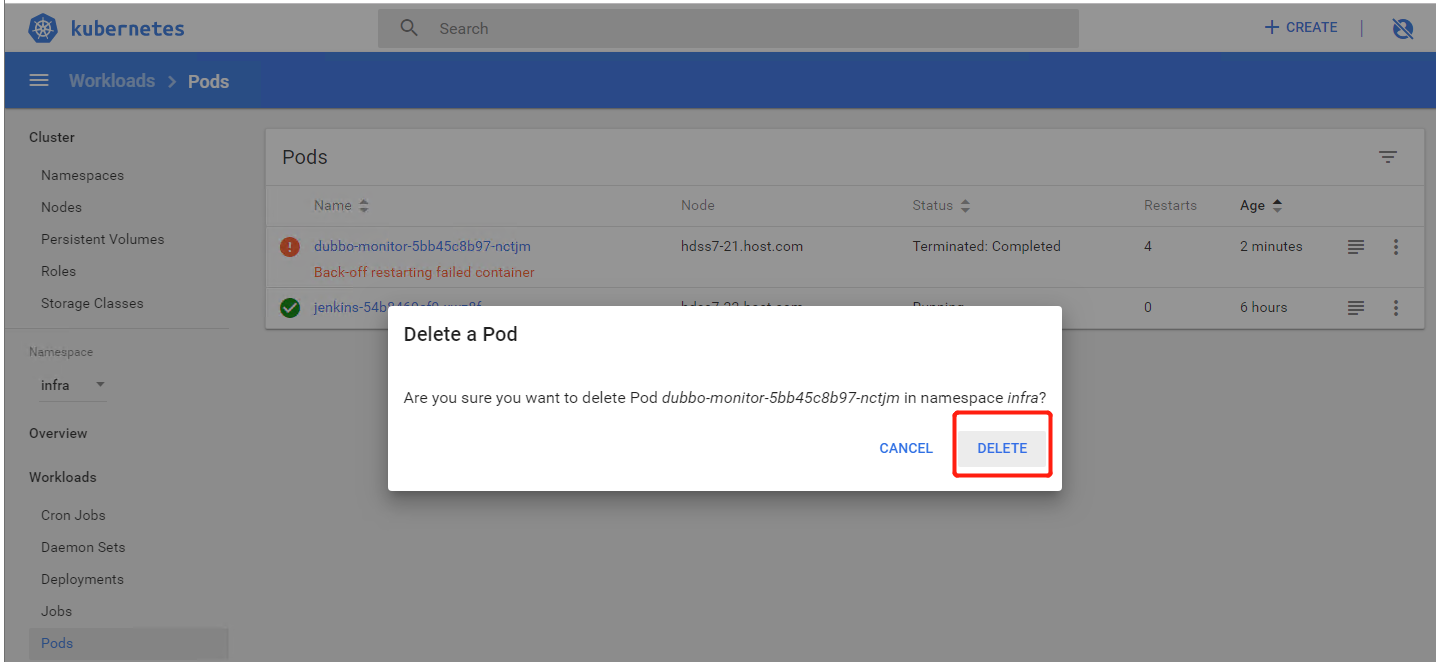1436x662 pixels.
Task: Select Namespaces in Cluster section
Action: [x=82, y=175]
